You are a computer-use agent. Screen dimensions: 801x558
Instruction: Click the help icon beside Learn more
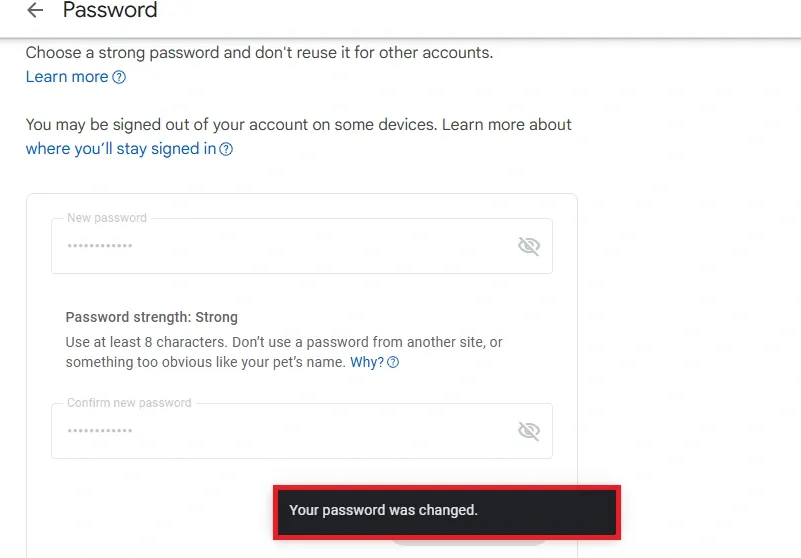pos(119,77)
